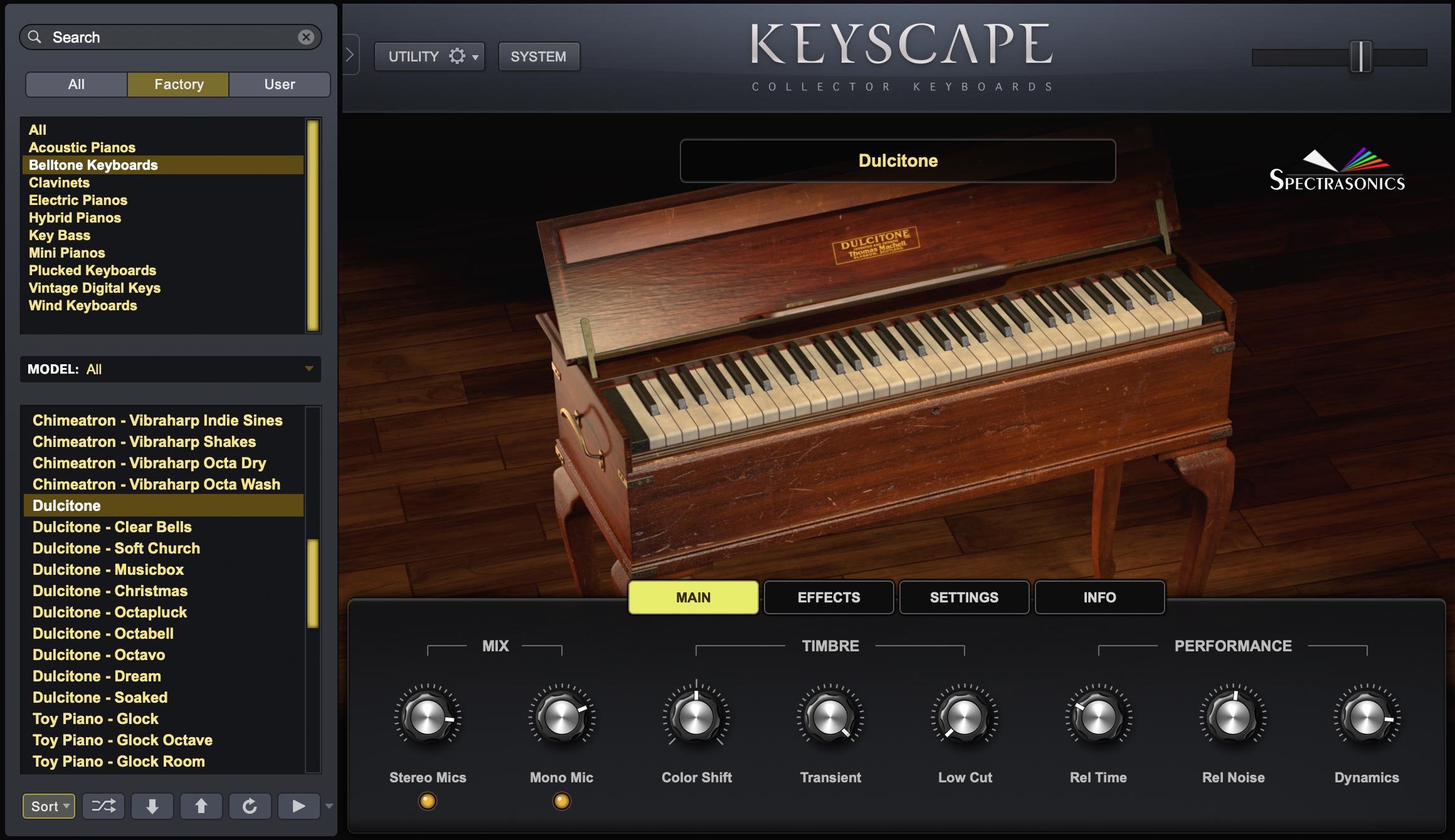1455x840 pixels.
Task: Load Dulcitone - Christmas patch
Action: pyautogui.click(x=164, y=591)
